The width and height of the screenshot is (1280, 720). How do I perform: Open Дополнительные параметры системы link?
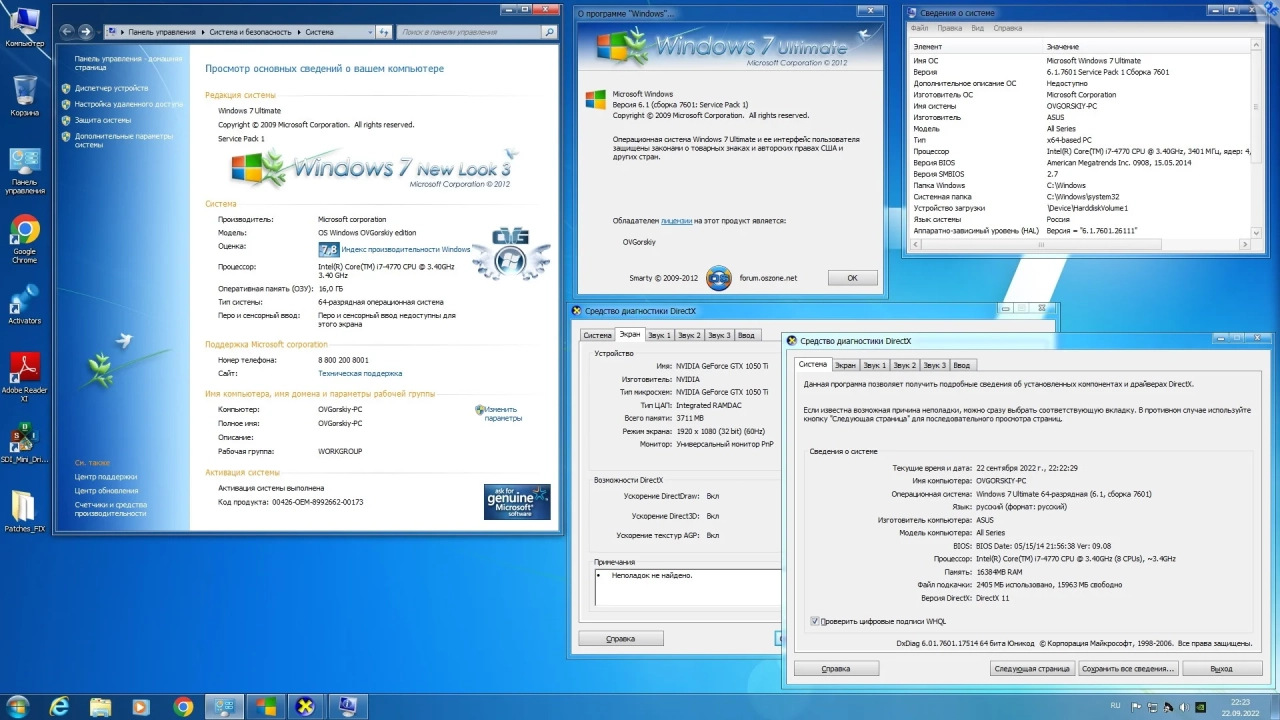pos(123,140)
